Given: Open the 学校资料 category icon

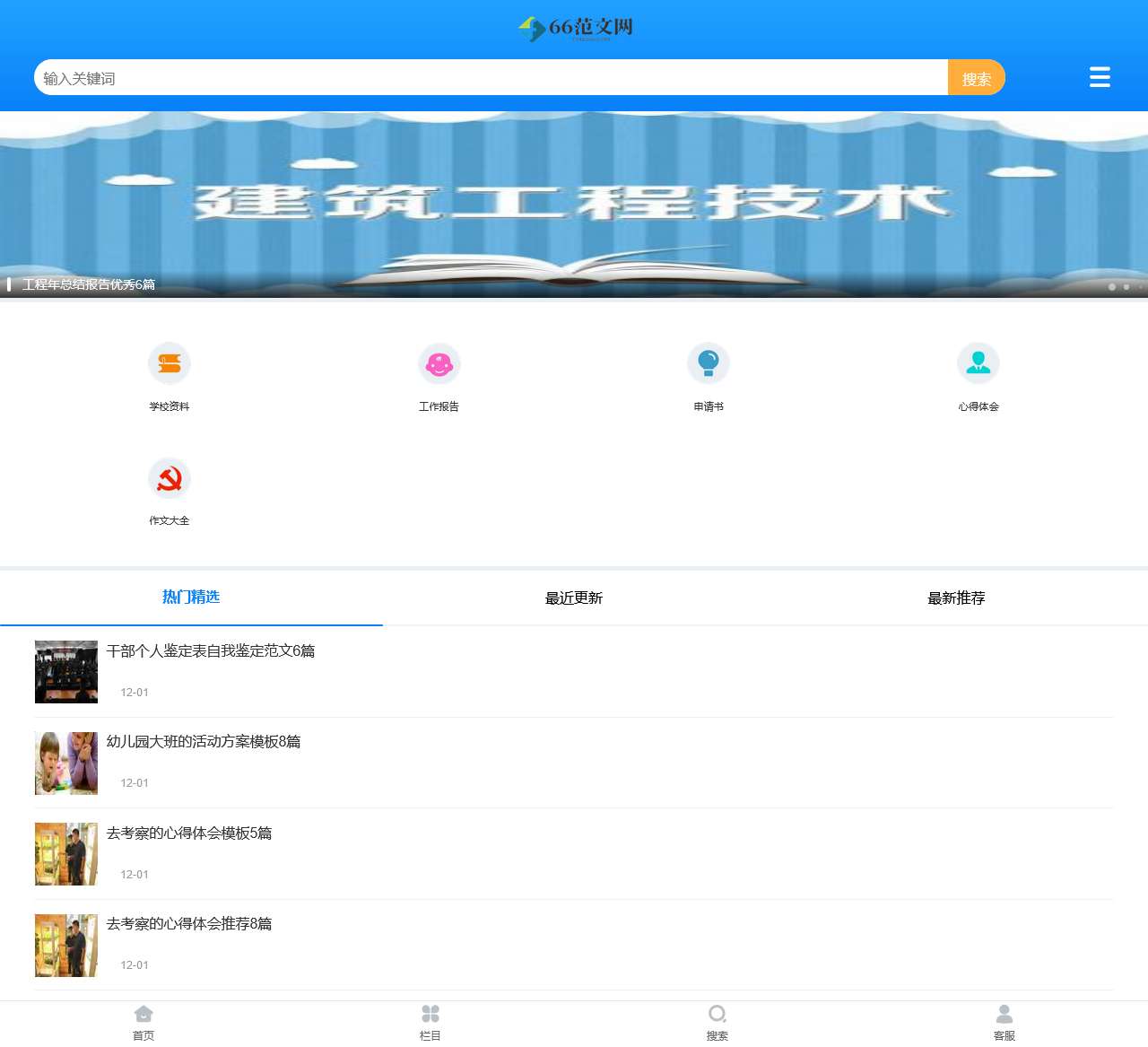Looking at the screenshot, I should click(x=170, y=363).
